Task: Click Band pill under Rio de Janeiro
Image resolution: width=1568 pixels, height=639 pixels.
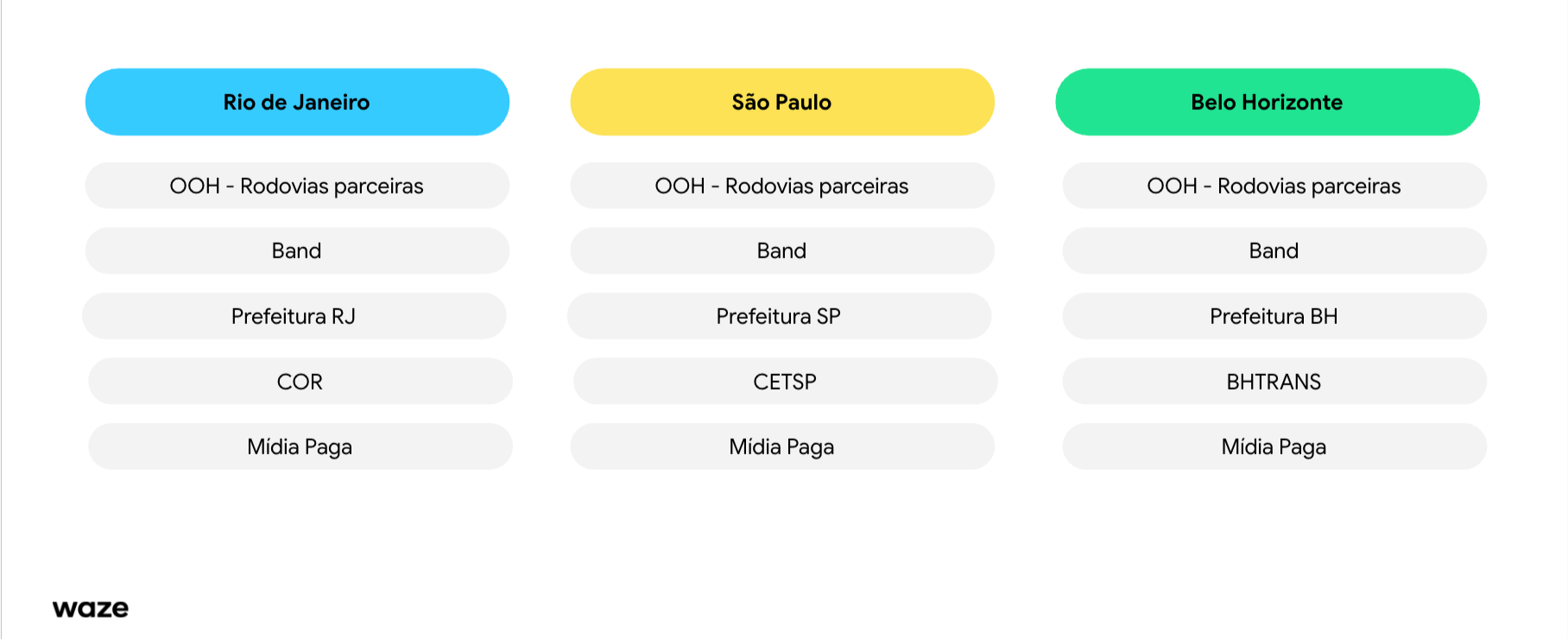Action: tap(297, 250)
